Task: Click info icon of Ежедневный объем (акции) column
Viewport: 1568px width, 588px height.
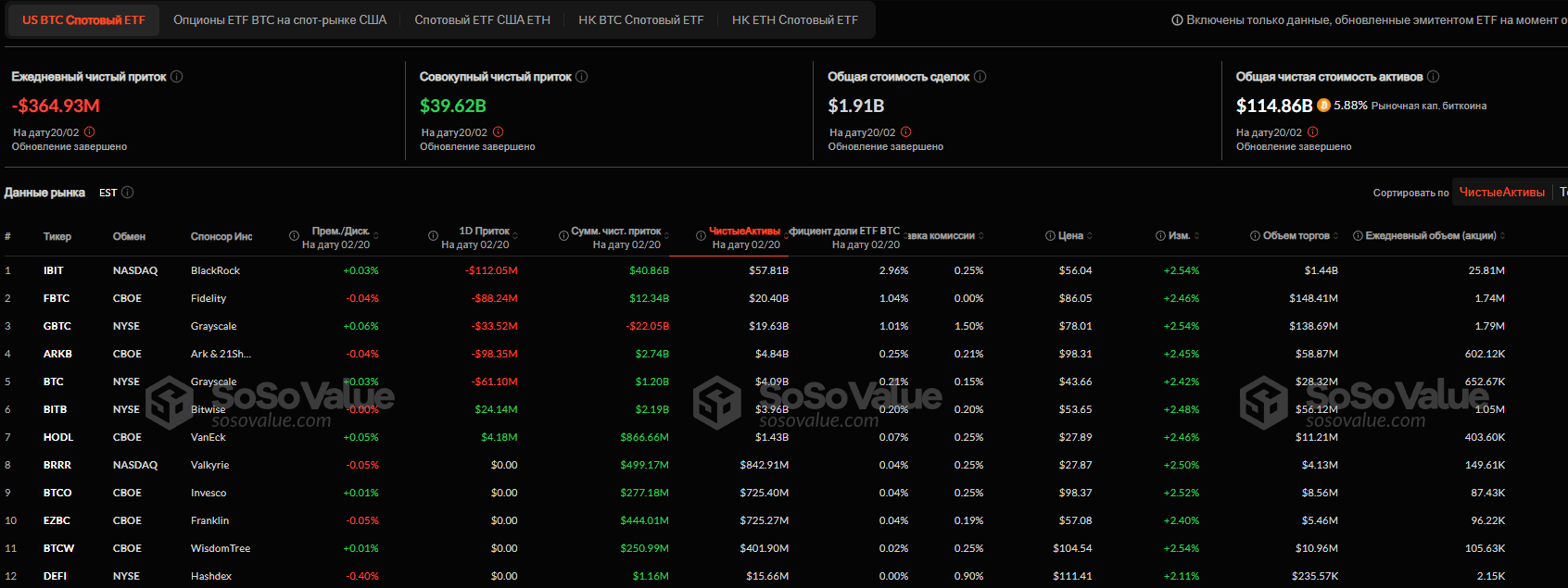Action: (x=1358, y=236)
